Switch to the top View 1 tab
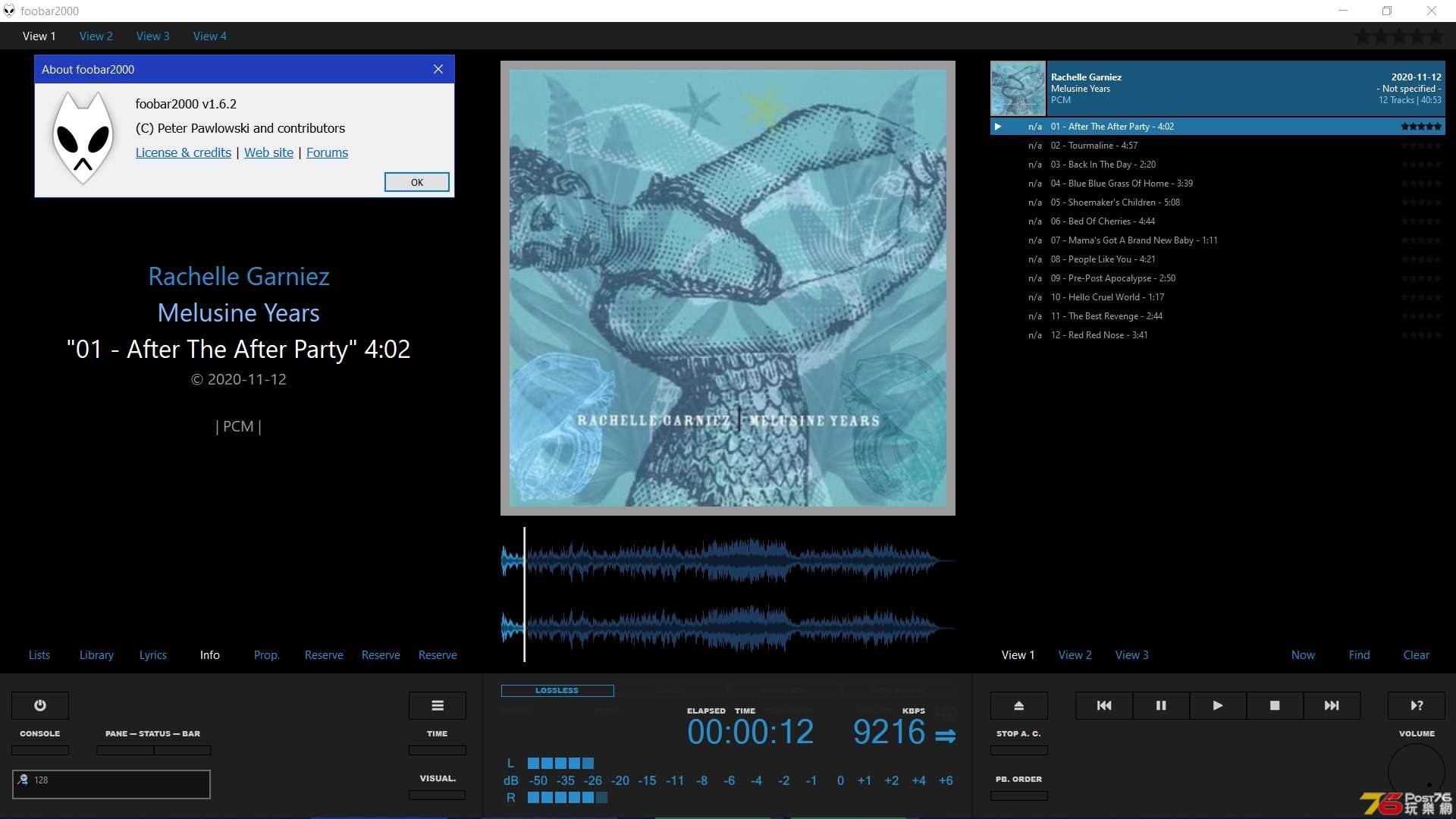 pyautogui.click(x=39, y=36)
